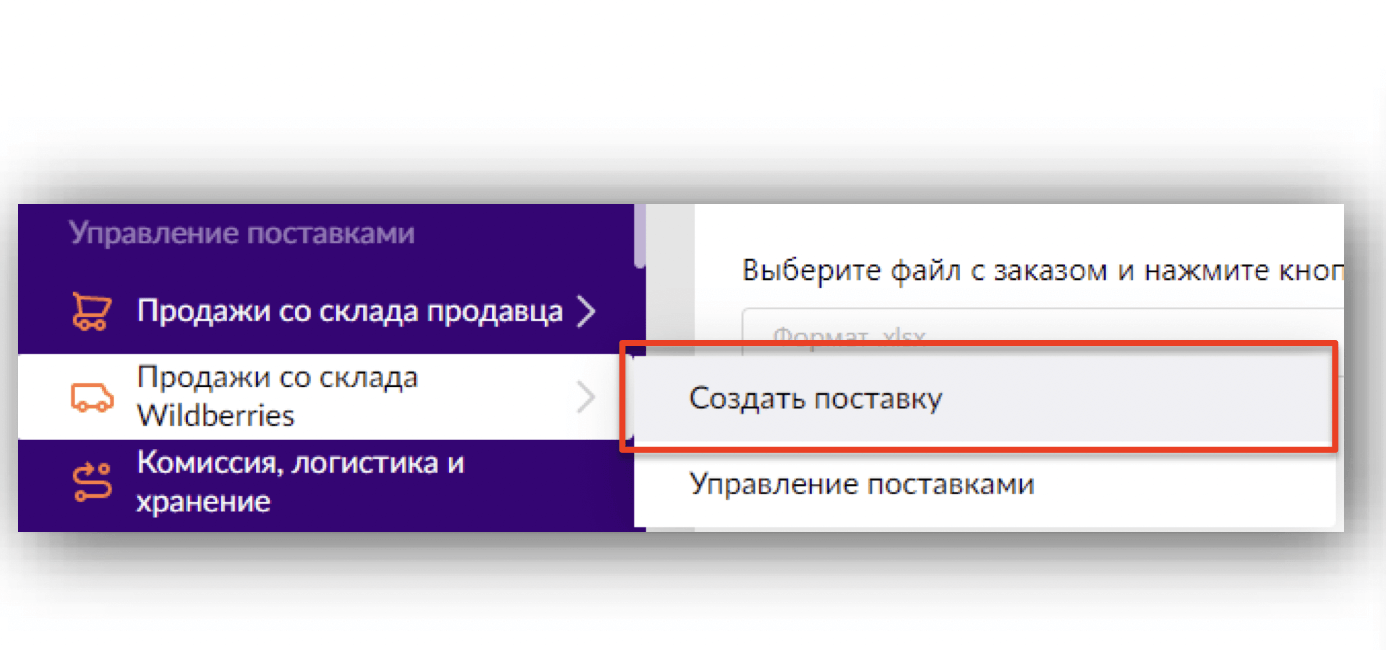1386x650 pixels.
Task: Open the Продажи со склада продавца section
Action: 349,312
